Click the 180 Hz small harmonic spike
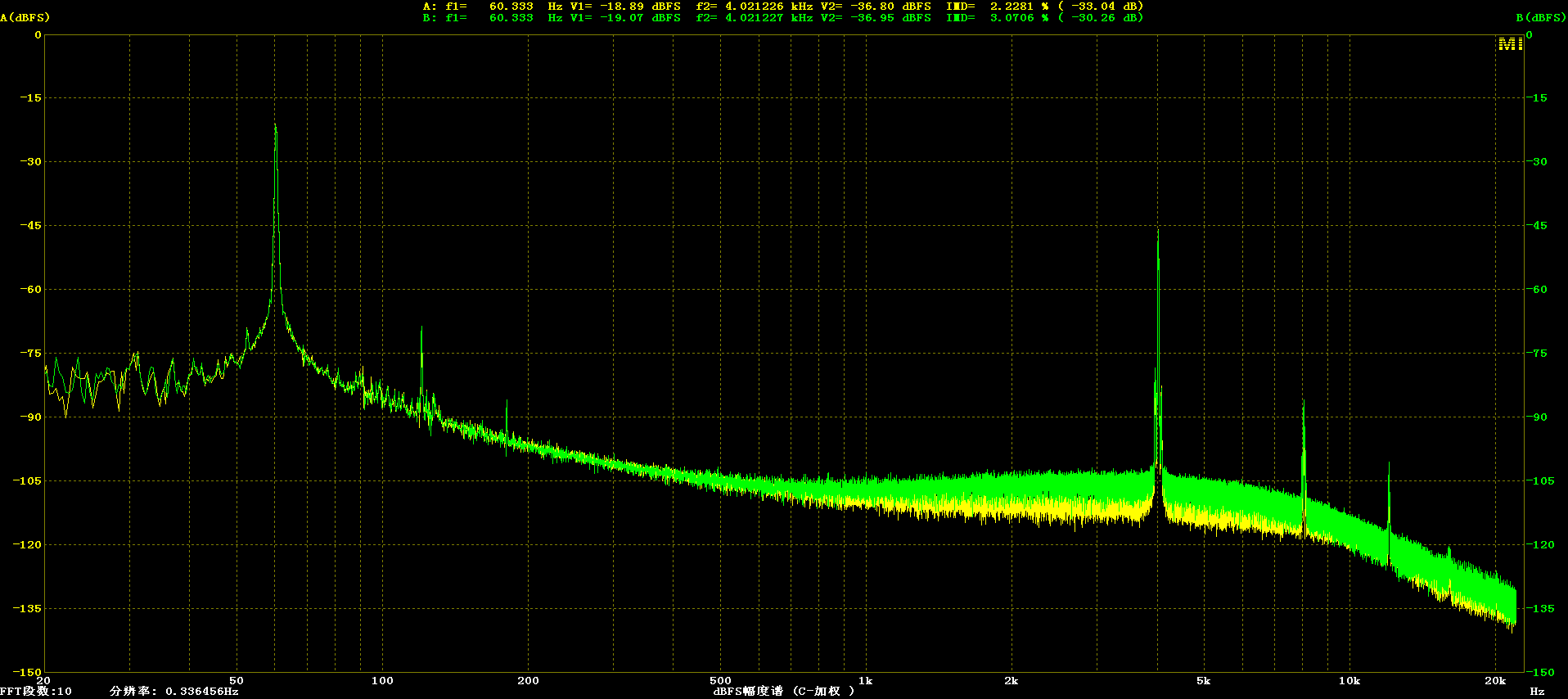Image resolution: width=1568 pixels, height=699 pixels. 507,403
